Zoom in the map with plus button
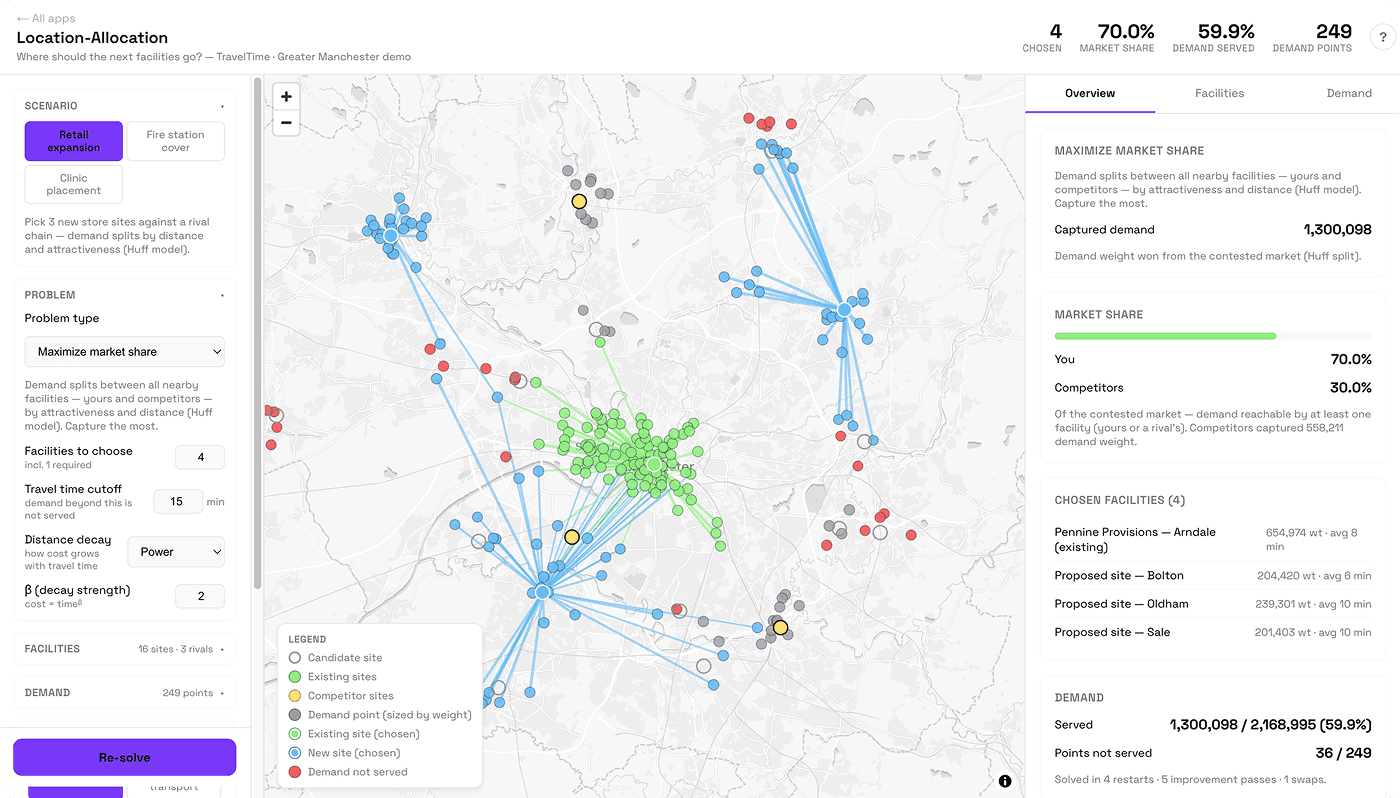The height and width of the screenshot is (798, 1400). pyautogui.click(x=286, y=97)
